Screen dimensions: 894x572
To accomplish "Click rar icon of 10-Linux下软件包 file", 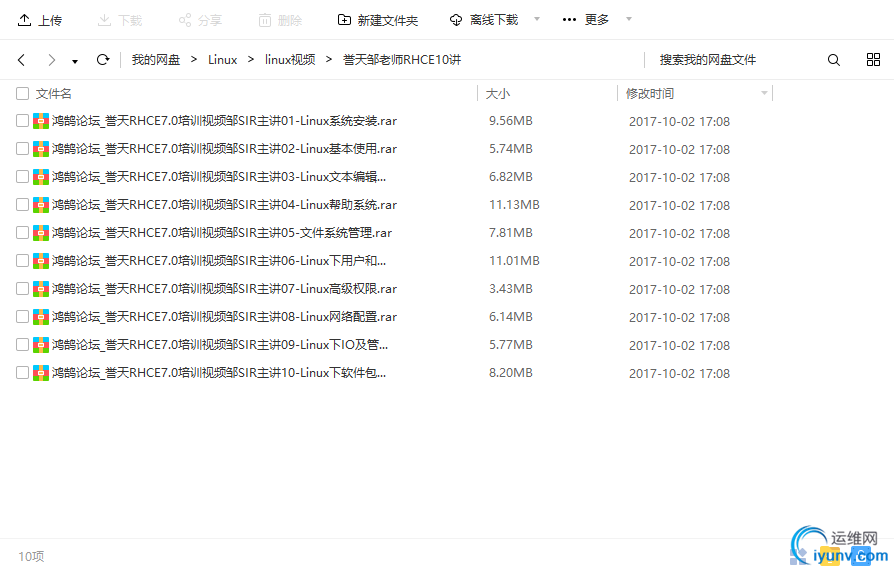I will (x=41, y=372).
